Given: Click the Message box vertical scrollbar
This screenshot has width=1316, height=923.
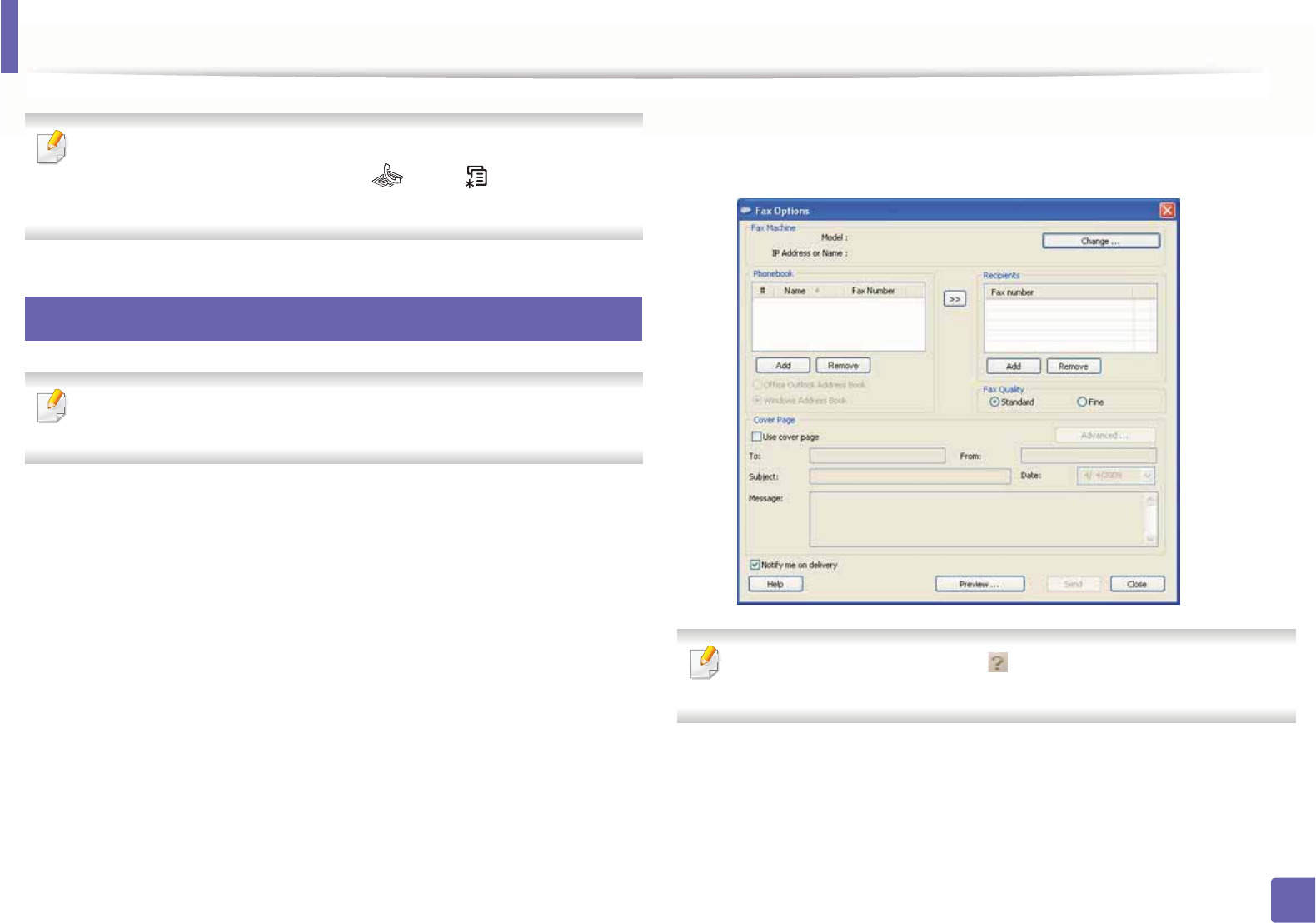Looking at the screenshot, I should (1150, 519).
